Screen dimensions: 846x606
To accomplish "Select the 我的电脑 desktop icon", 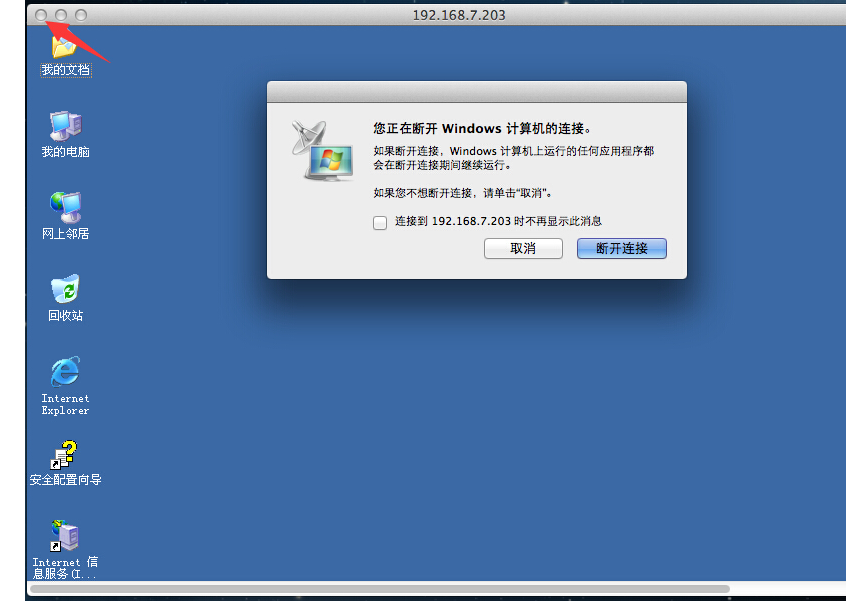I will (x=65, y=126).
